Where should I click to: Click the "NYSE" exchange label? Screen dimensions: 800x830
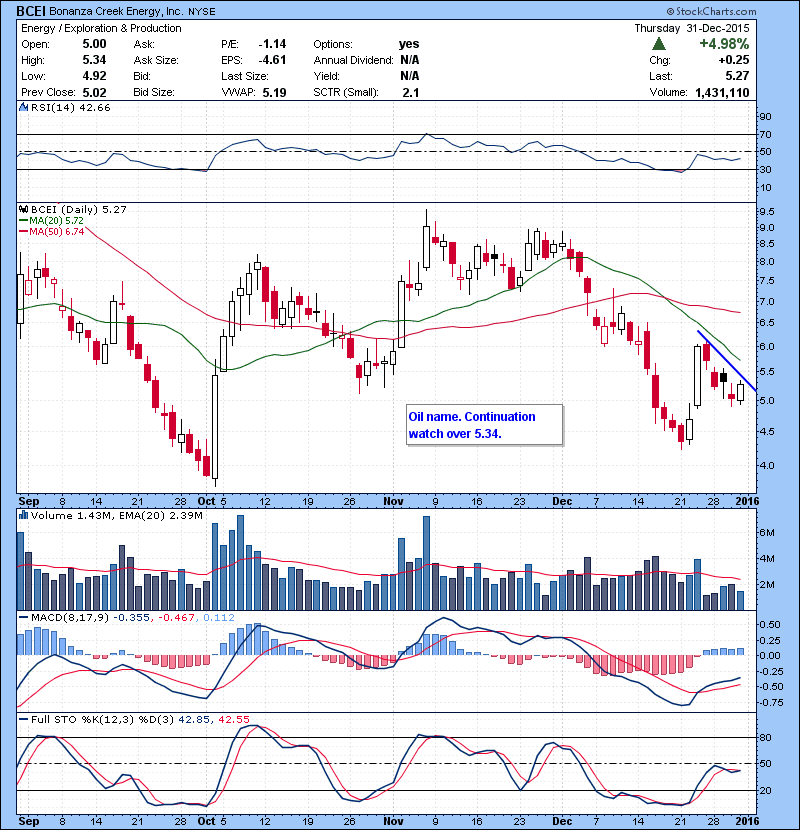point(202,12)
